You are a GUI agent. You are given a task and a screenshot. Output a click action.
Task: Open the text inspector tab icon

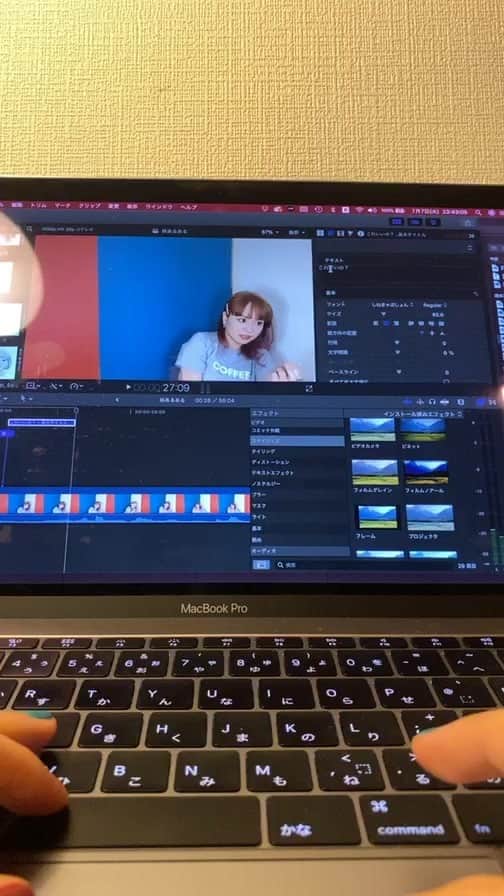pos(330,233)
